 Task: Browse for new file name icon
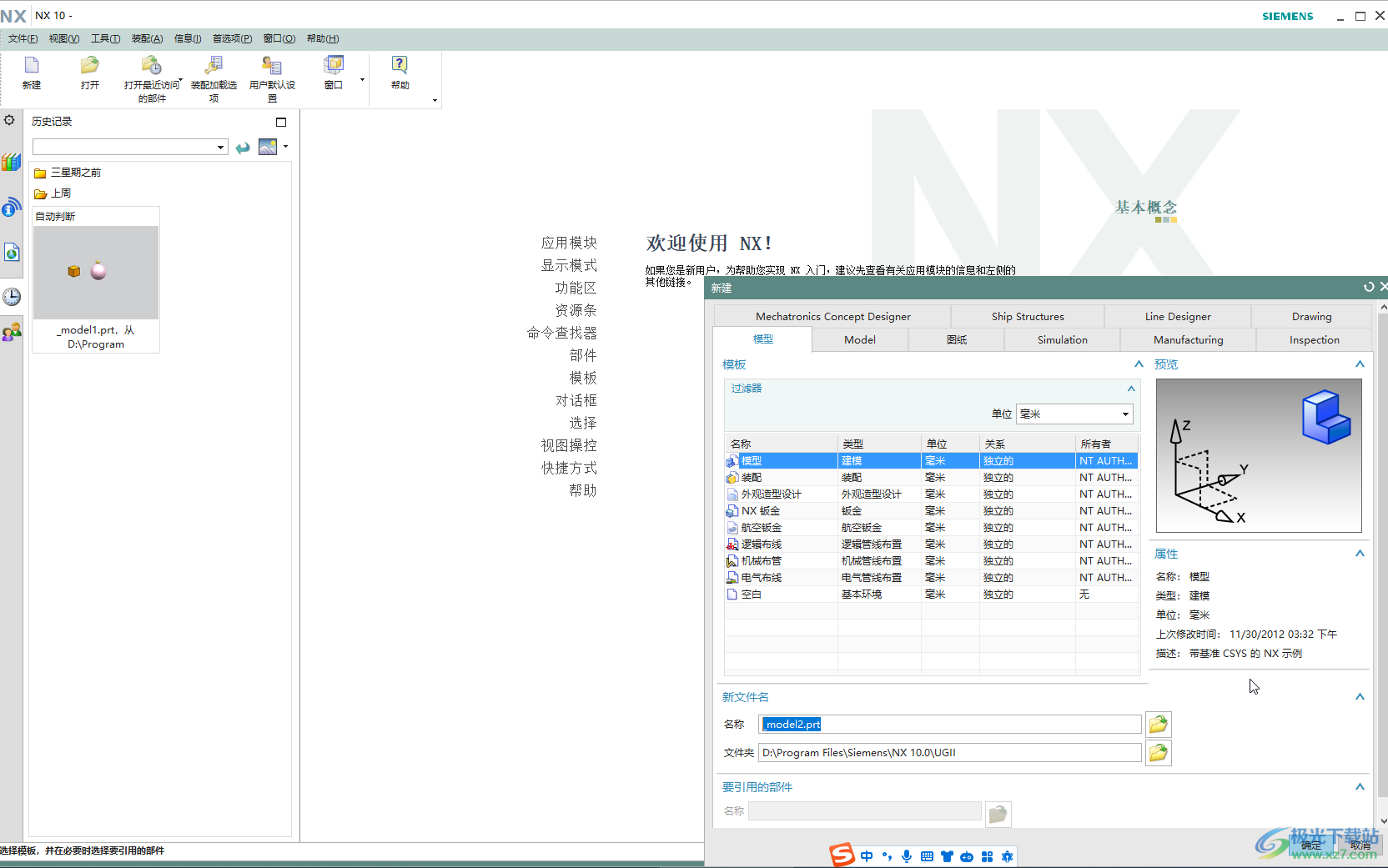tap(1159, 725)
